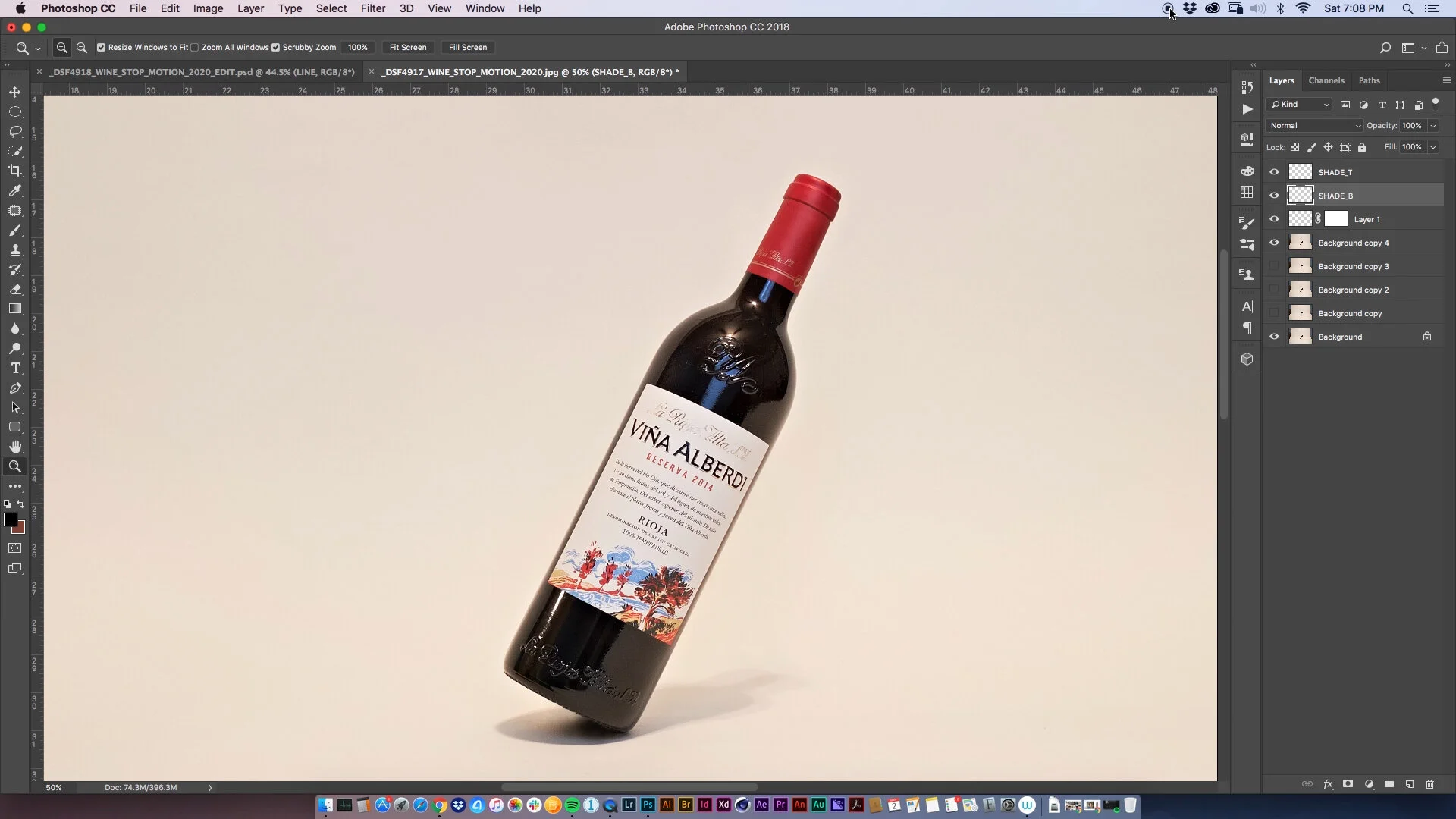Click the Fill Screen button
The height and width of the screenshot is (819, 1456).
click(467, 47)
